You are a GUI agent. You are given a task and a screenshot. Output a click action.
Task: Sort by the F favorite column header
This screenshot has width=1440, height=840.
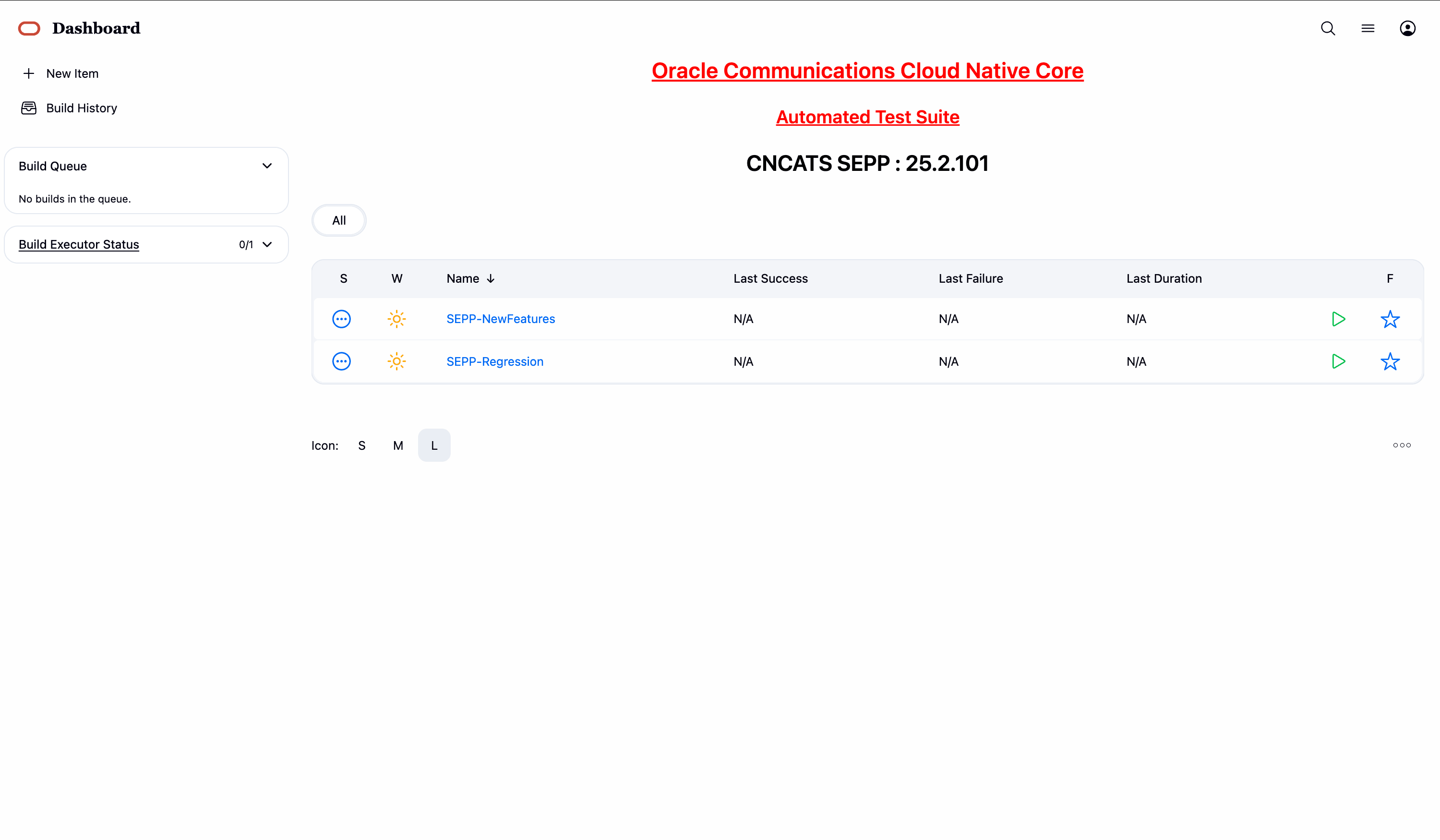1390,278
